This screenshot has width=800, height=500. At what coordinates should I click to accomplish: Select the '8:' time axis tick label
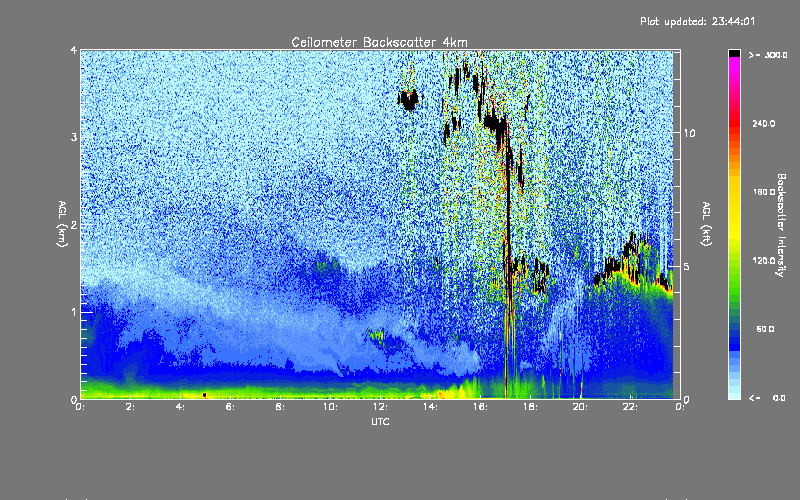tap(281, 407)
